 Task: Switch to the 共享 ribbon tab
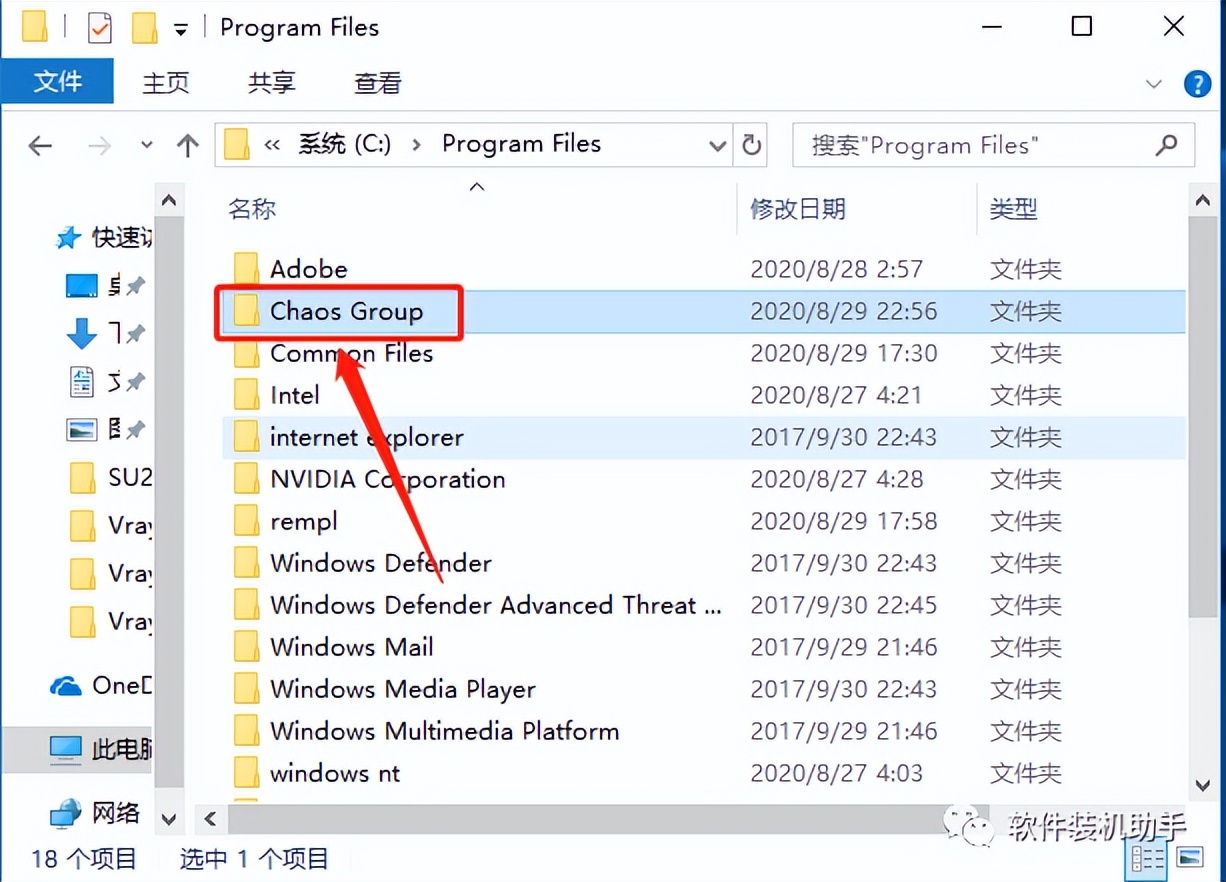pos(271,83)
